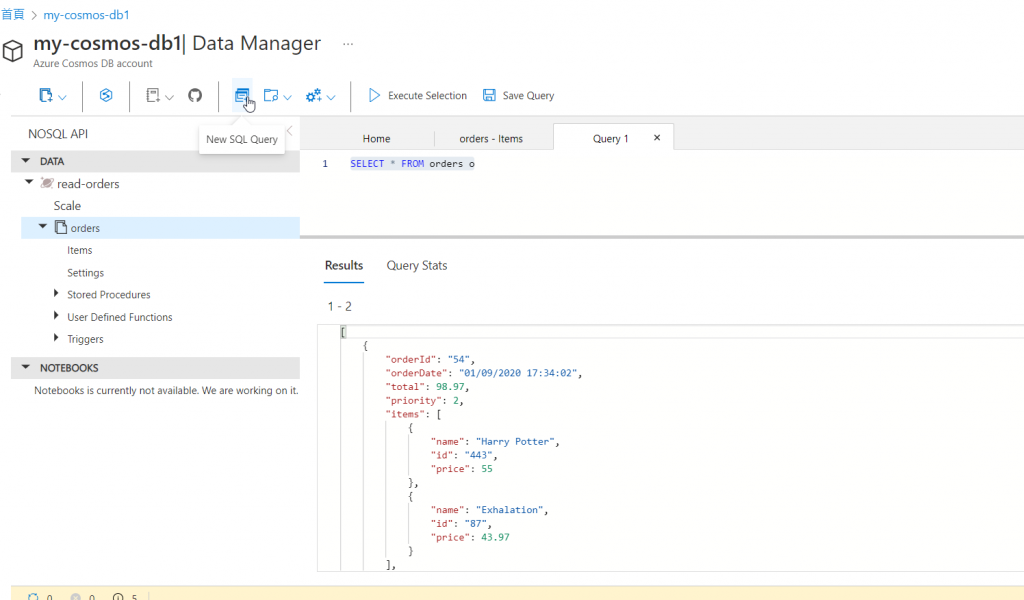Open the Synapse Link hexagon icon

click(106, 96)
